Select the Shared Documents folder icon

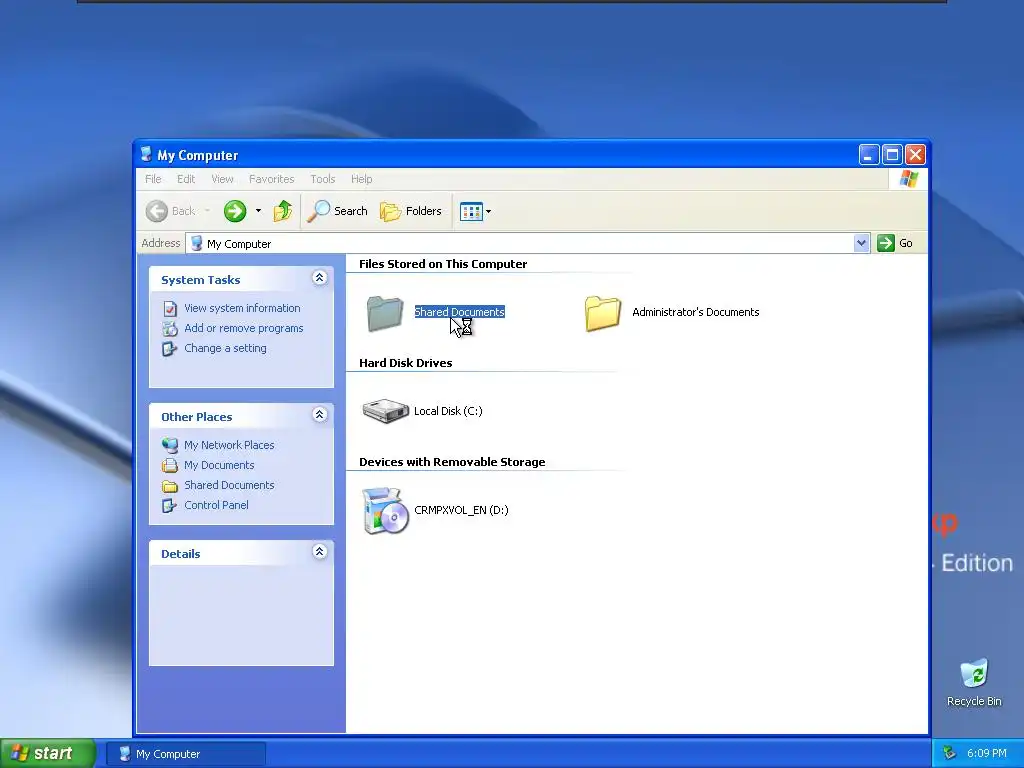[x=385, y=313]
